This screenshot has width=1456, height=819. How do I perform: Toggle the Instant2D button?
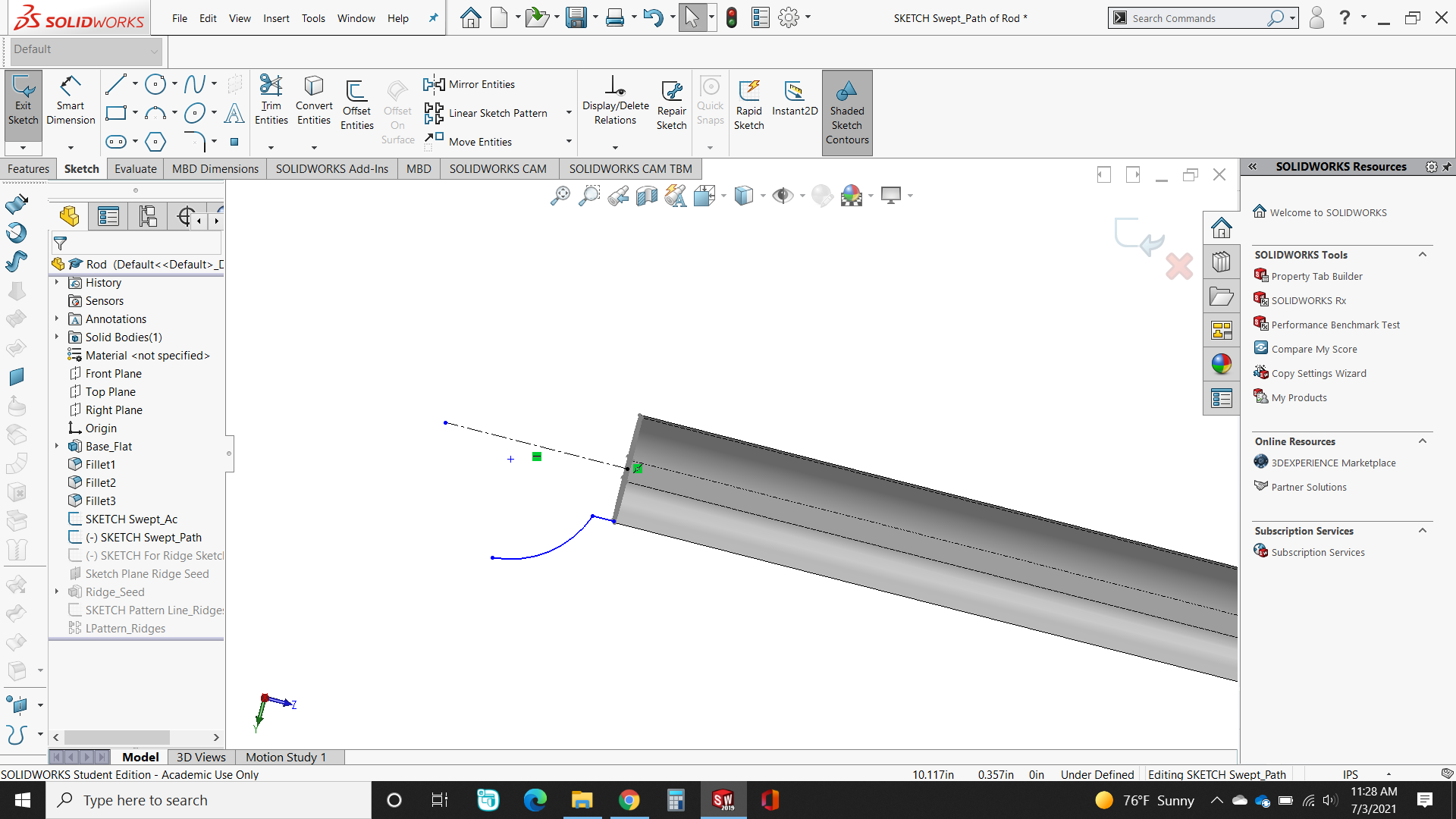(x=794, y=99)
